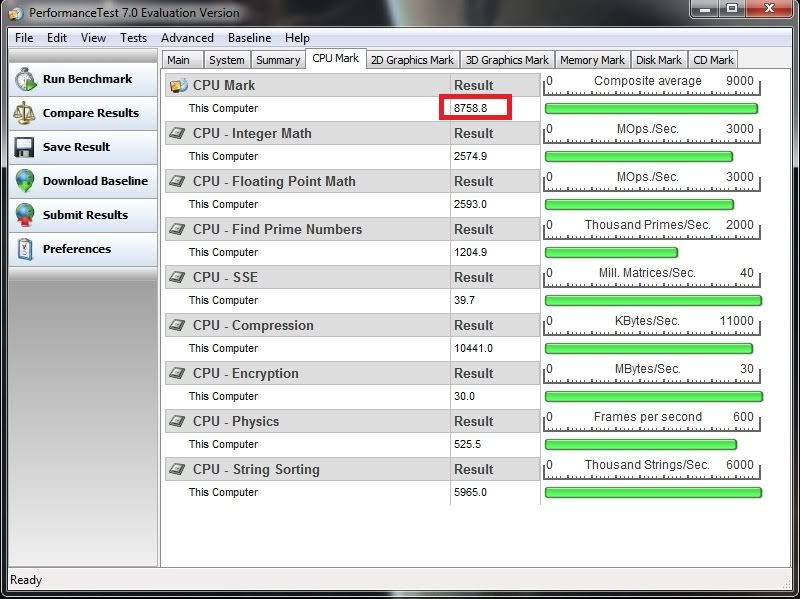The image size is (800, 599).
Task: Select the CPU Mark score 8758.8
Action: pyautogui.click(x=470, y=108)
